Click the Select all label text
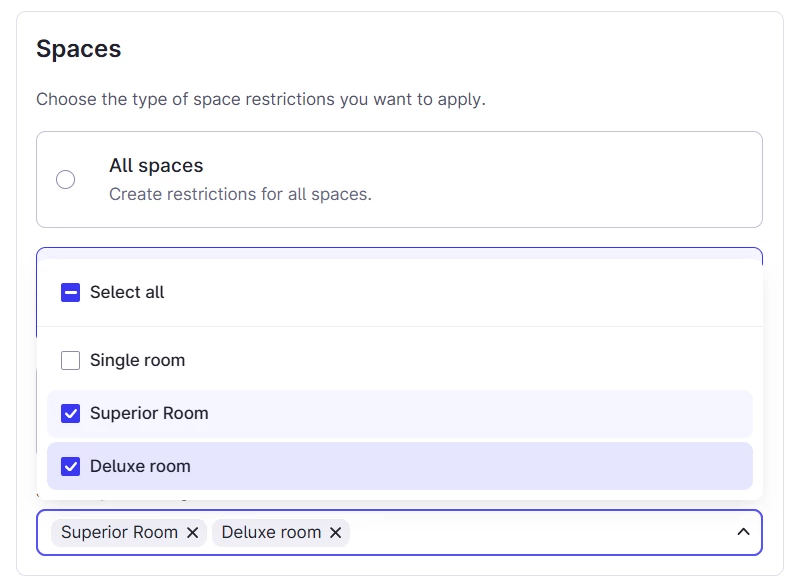The height and width of the screenshot is (585, 800). click(x=127, y=293)
